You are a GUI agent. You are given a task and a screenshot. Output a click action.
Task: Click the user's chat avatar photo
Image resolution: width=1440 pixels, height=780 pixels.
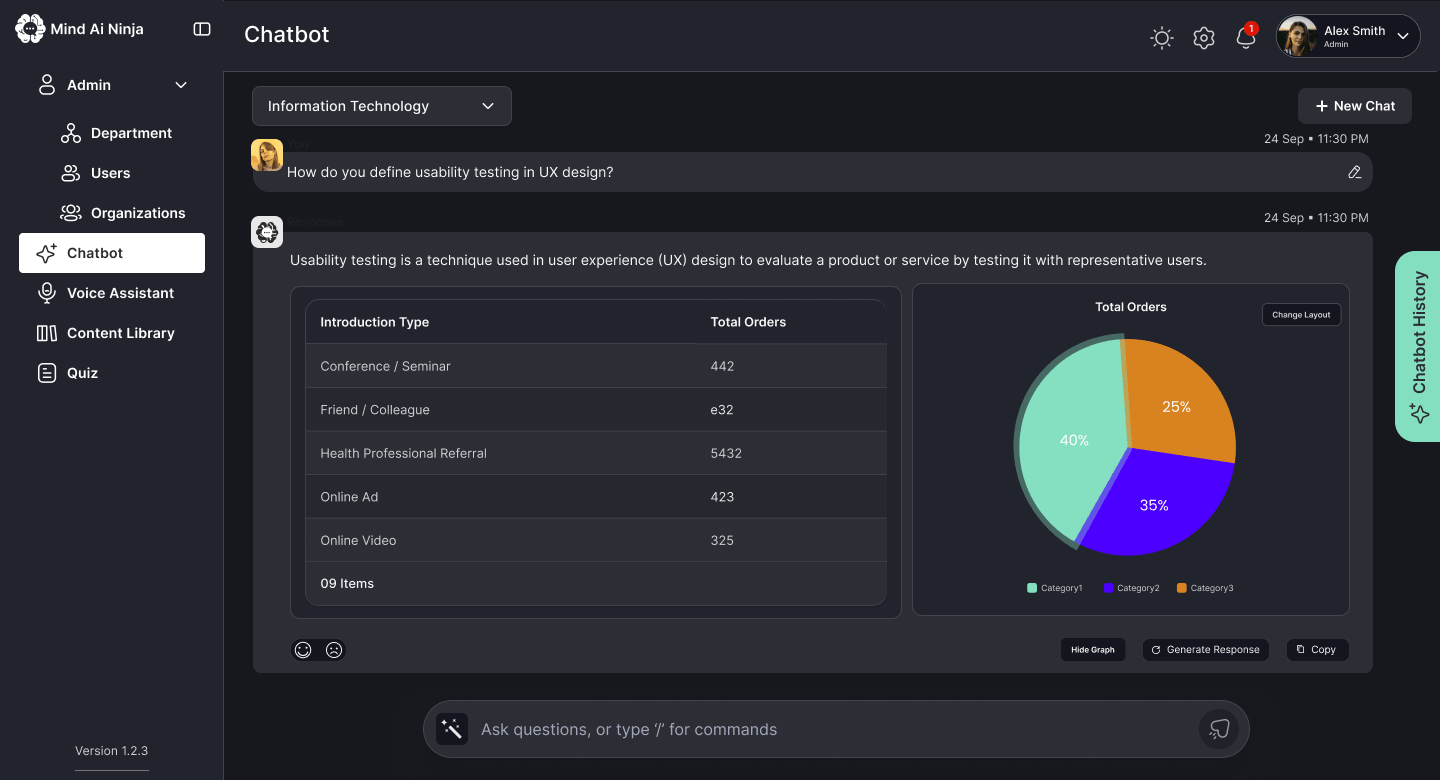coord(267,155)
